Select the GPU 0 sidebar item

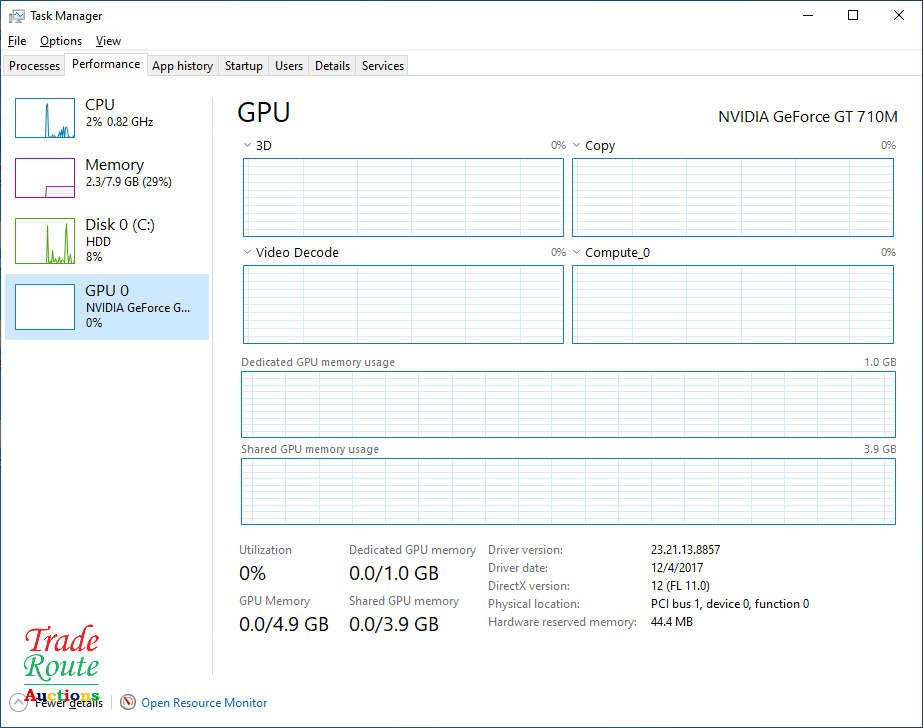click(107, 306)
